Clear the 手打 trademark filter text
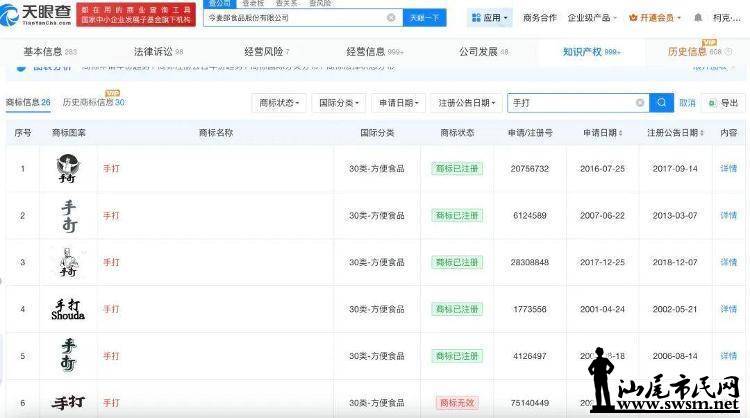Image resolution: width=750 pixels, height=418 pixels. (x=640, y=103)
